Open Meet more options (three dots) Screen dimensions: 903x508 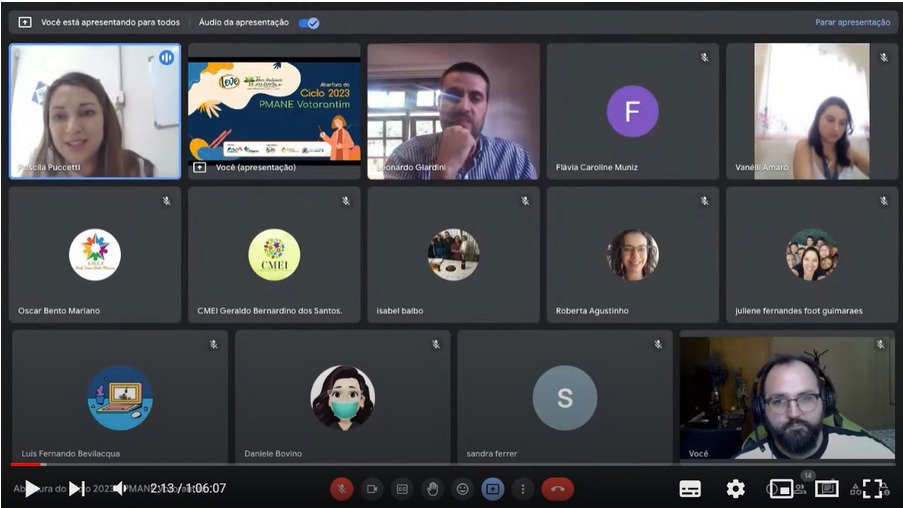523,489
